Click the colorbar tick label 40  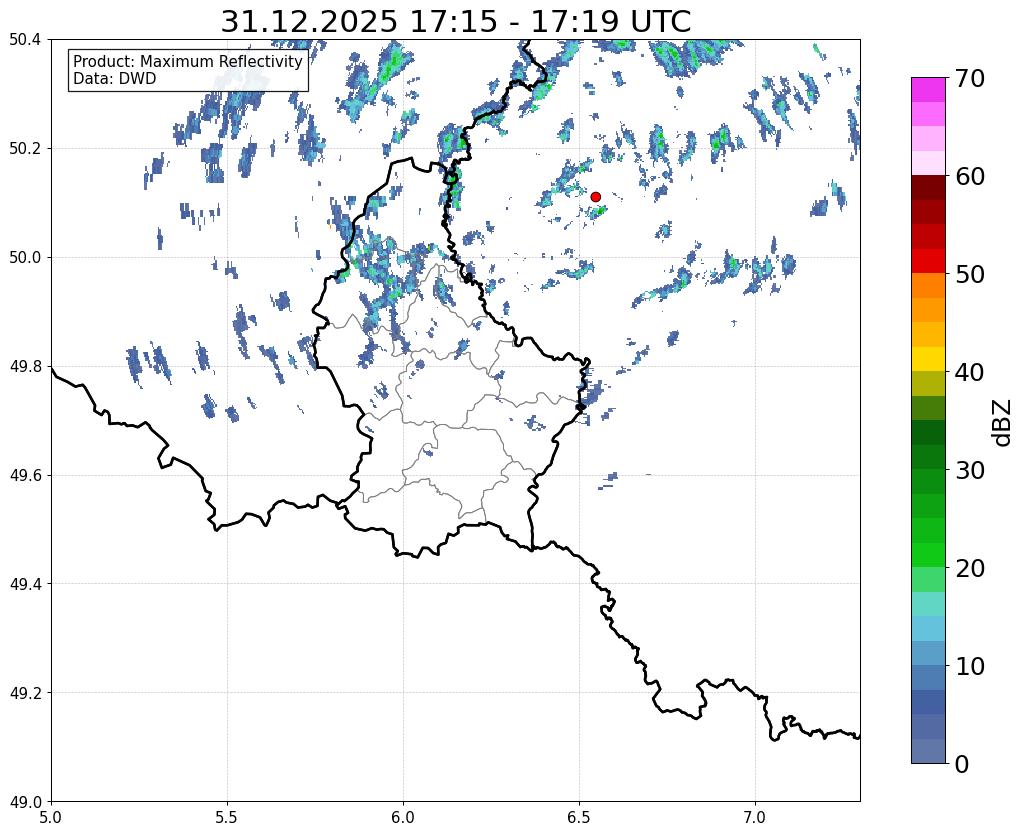pyautogui.click(x=969, y=372)
